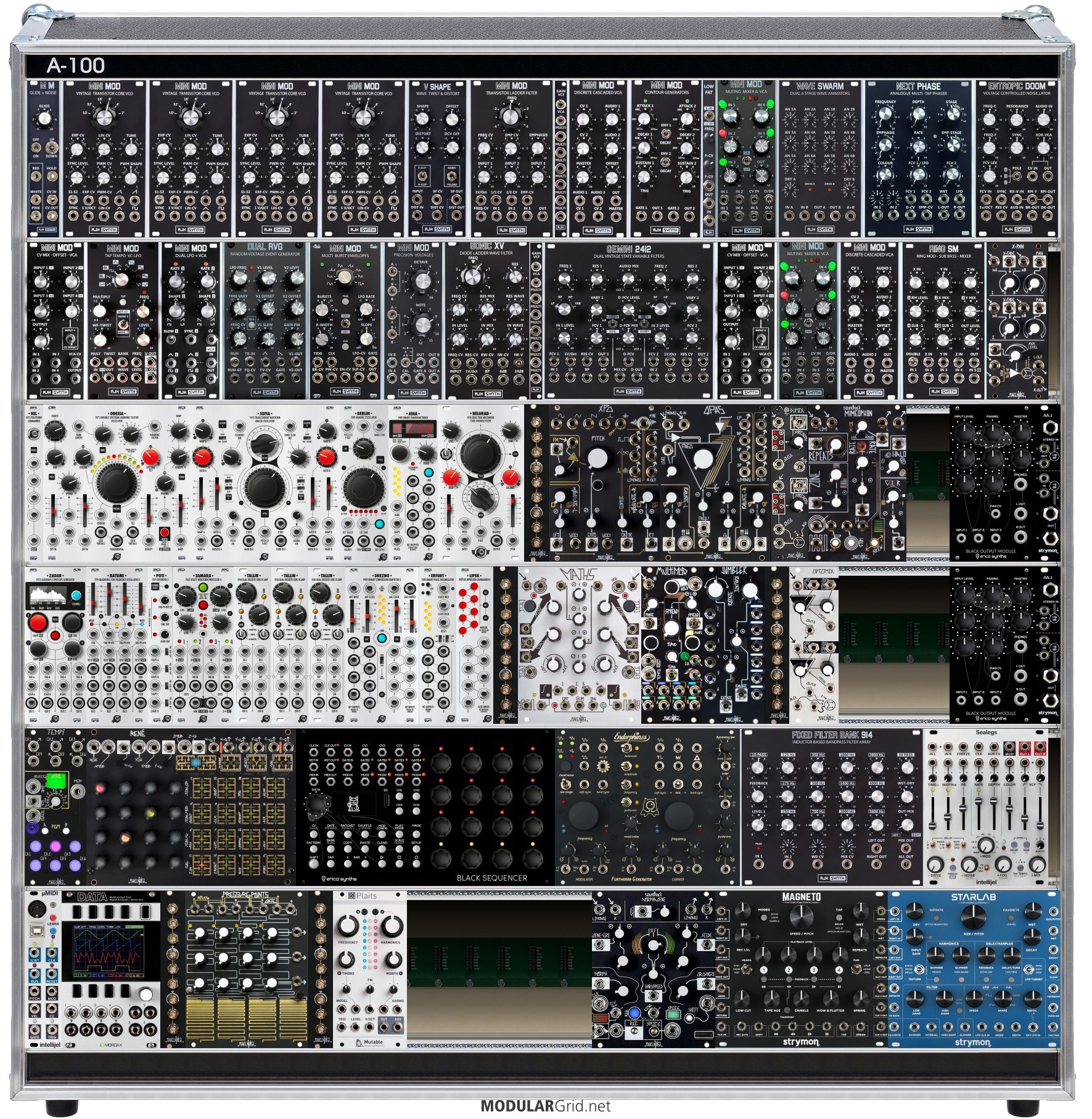The width and height of the screenshot is (1092, 1119).
Task: Open the Soundhack Morphagene module
Action: point(654,969)
